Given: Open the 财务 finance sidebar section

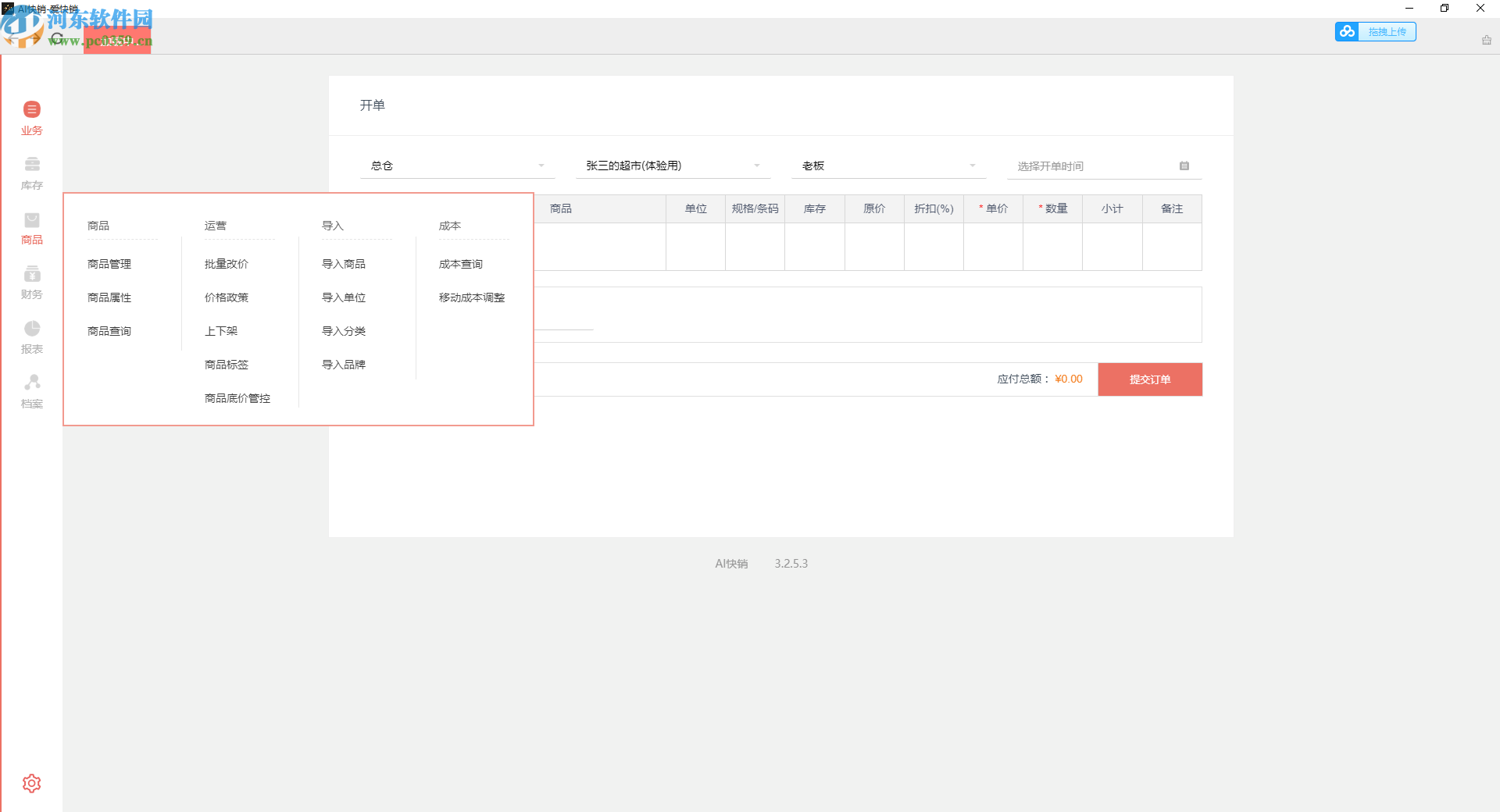Looking at the screenshot, I should click(x=31, y=283).
